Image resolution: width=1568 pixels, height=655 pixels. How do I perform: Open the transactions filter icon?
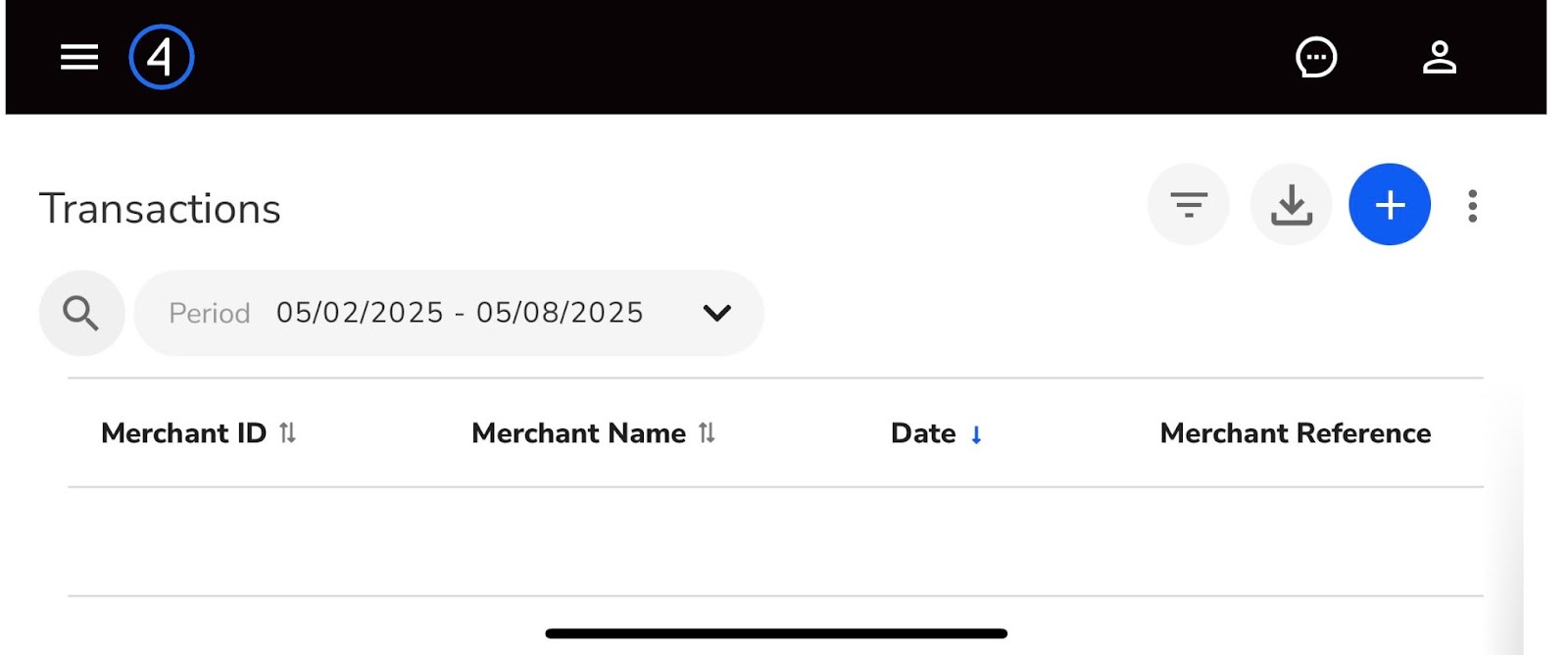tap(1189, 205)
